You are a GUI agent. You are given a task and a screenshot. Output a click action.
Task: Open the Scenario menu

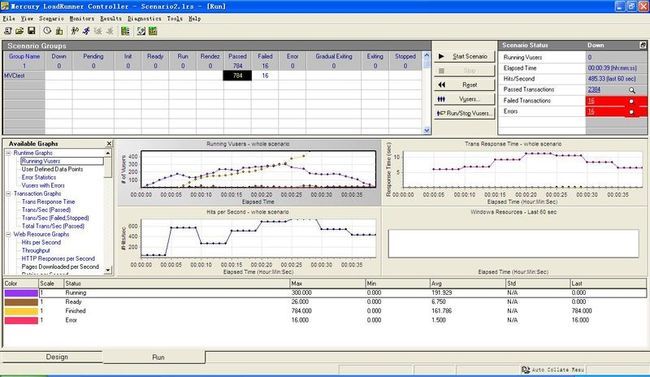point(51,19)
